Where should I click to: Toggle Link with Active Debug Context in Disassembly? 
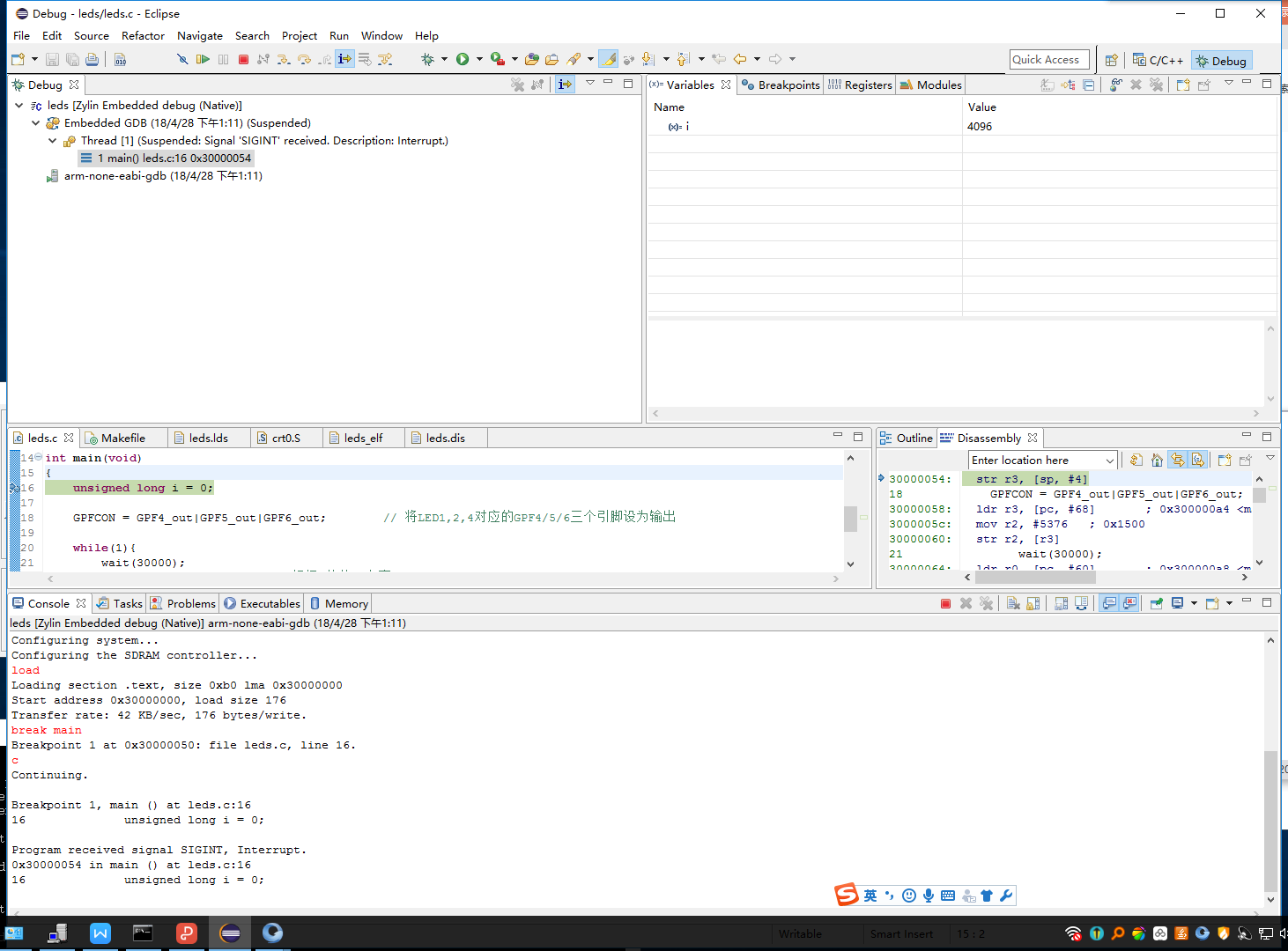1178,460
